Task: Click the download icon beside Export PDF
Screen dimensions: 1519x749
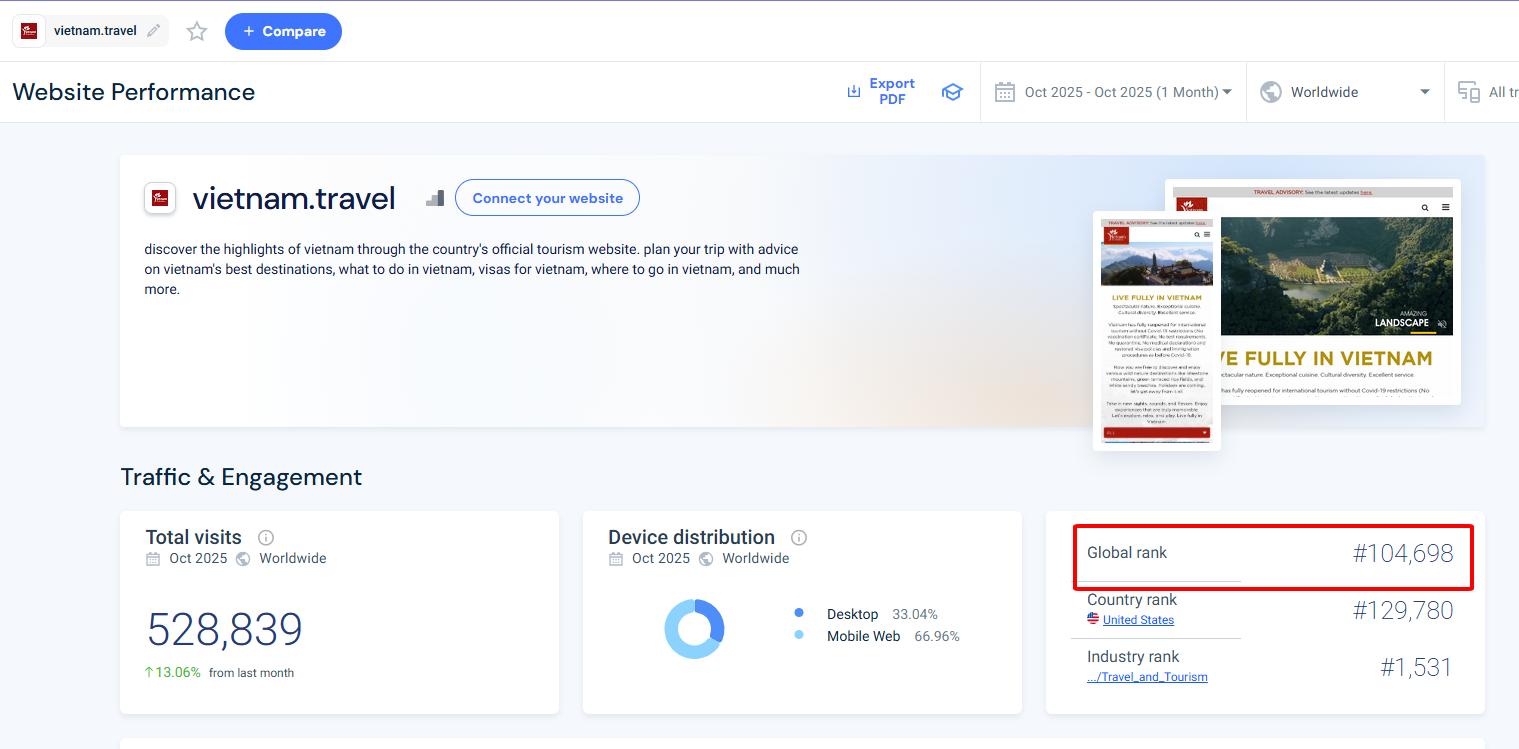Action: point(854,90)
